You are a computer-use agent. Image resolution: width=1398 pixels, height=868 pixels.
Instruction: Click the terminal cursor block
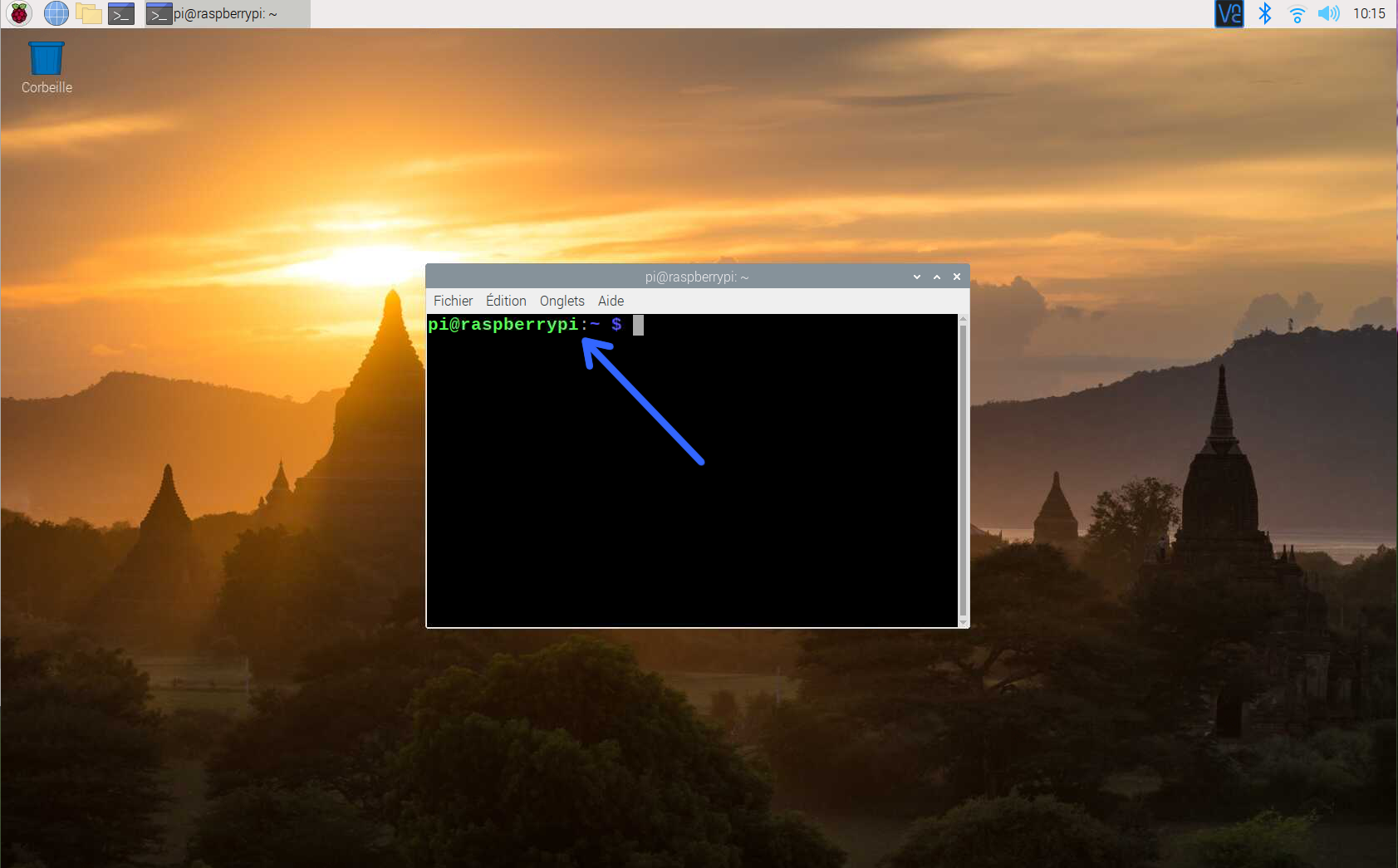[638, 325]
